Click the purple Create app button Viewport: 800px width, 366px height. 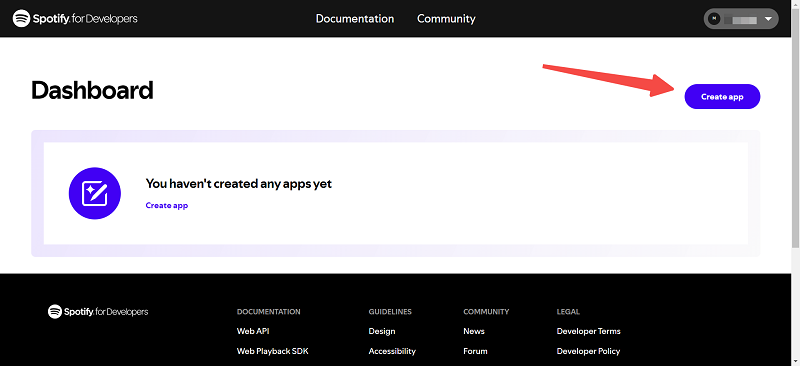[722, 96]
